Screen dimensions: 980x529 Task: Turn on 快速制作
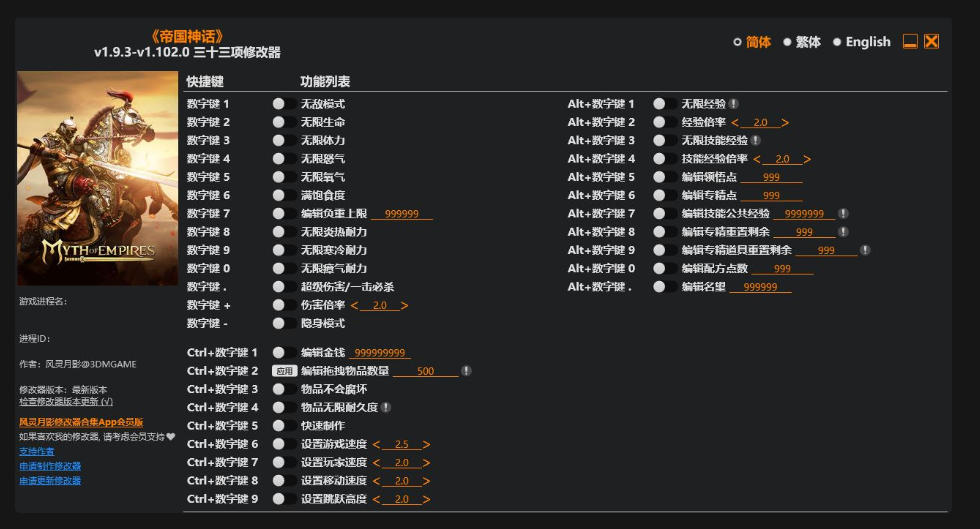point(284,426)
